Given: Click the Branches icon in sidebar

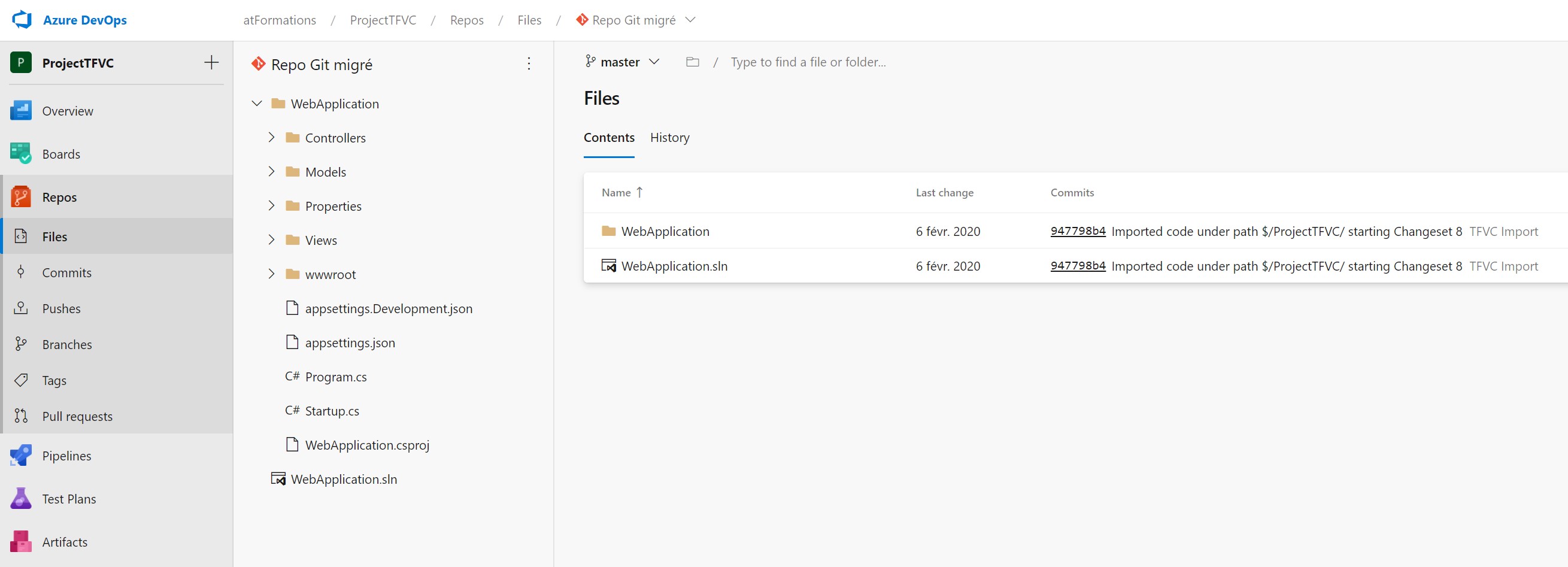Looking at the screenshot, I should pos(21,344).
